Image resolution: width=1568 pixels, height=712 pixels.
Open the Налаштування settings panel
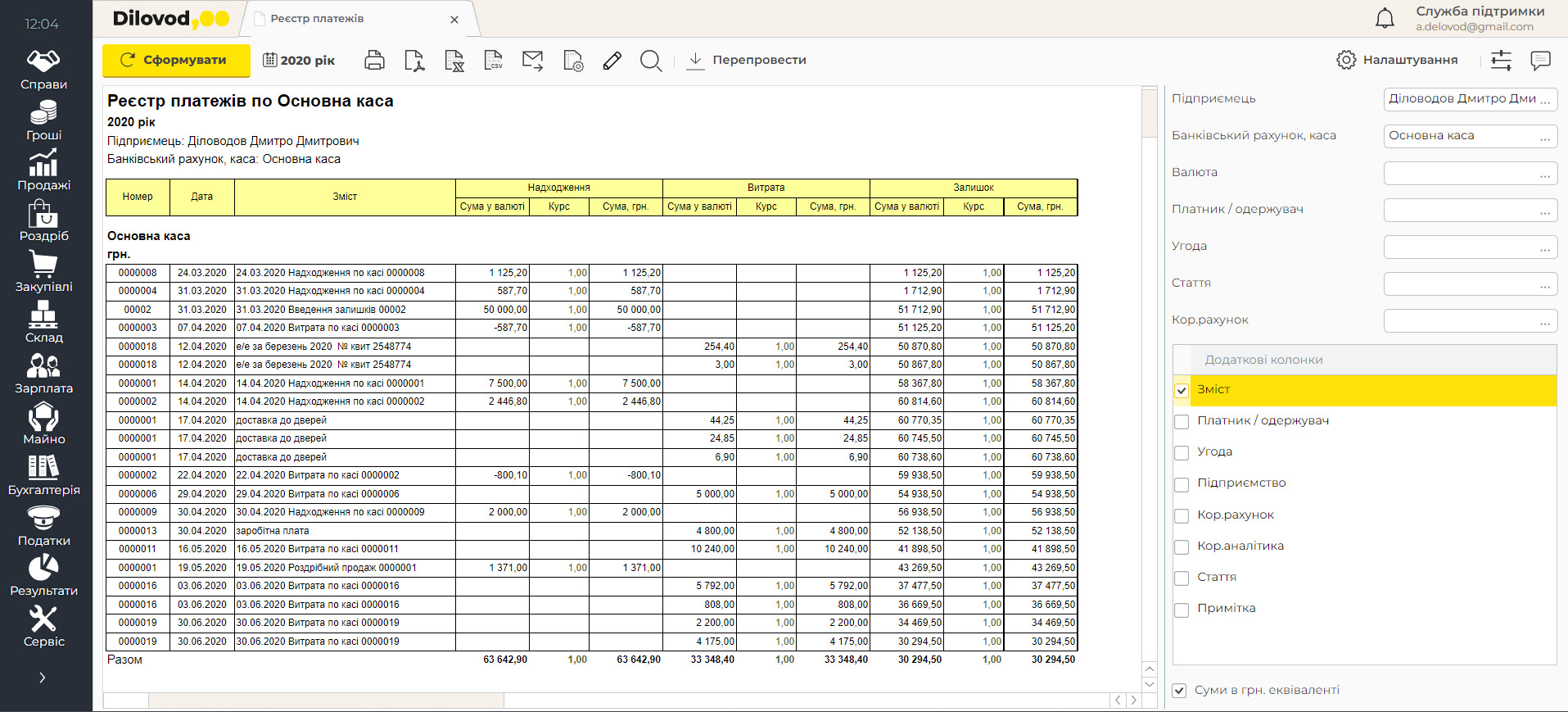pos(1397,60)
